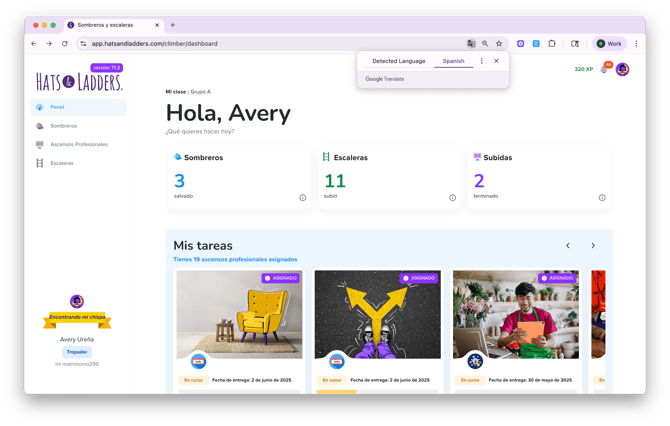Screen dimensions: 670x426
Task: Show info for Escaleras card
Action: click(452, 197)
